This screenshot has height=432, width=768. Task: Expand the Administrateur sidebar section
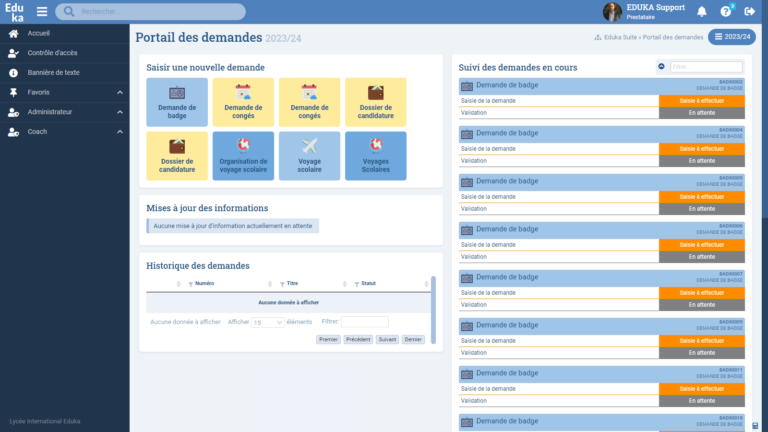(120, 112)
